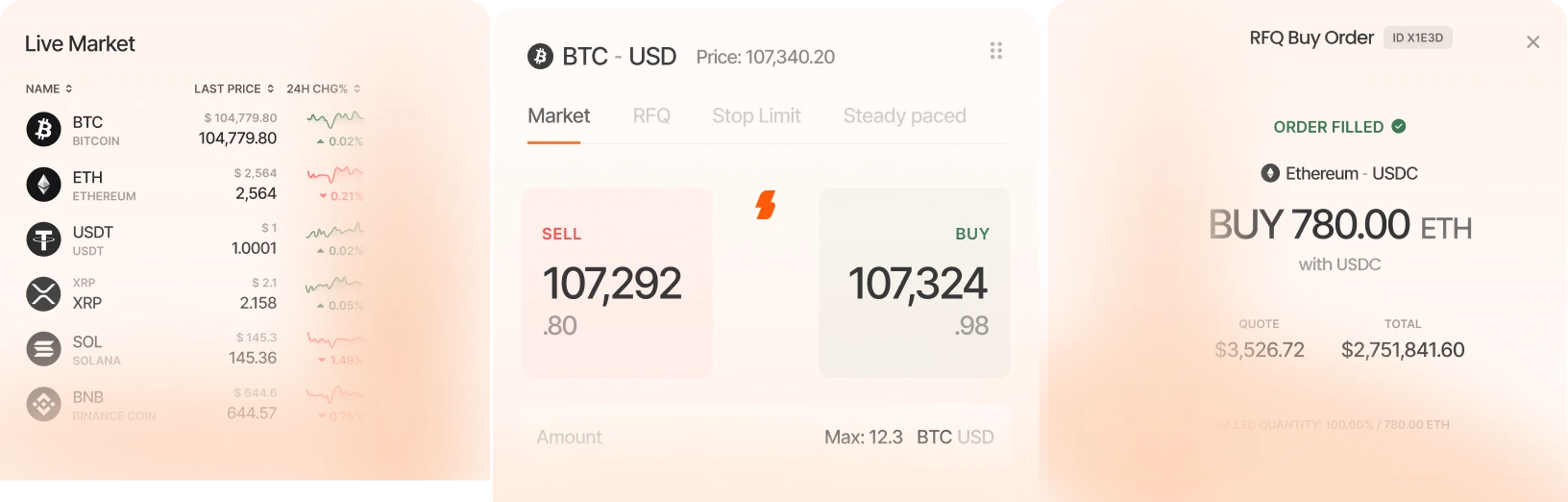Select the BNB Binance Coin icon
Viewport: 1568px width, 502px height.
pyautogui.click(x=43, y=404)
